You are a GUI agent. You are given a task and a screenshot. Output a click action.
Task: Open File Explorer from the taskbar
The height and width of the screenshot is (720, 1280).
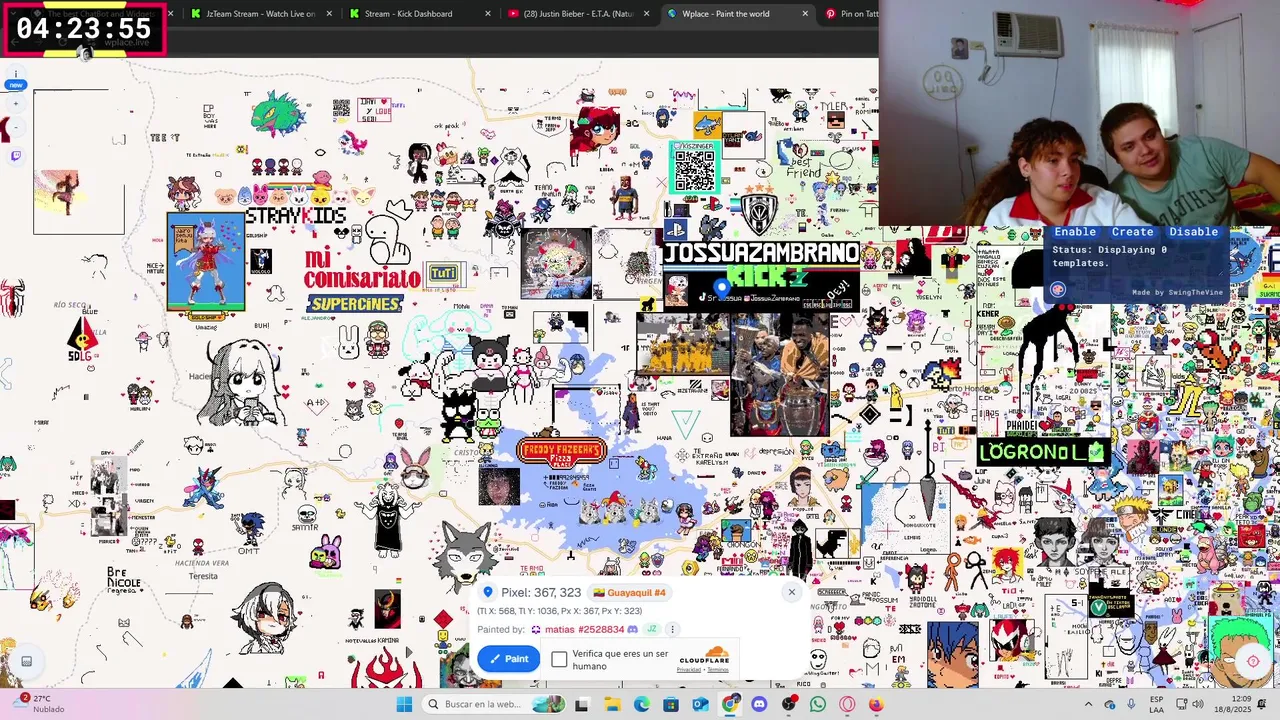pyautogui.click(x=612, y=704)
